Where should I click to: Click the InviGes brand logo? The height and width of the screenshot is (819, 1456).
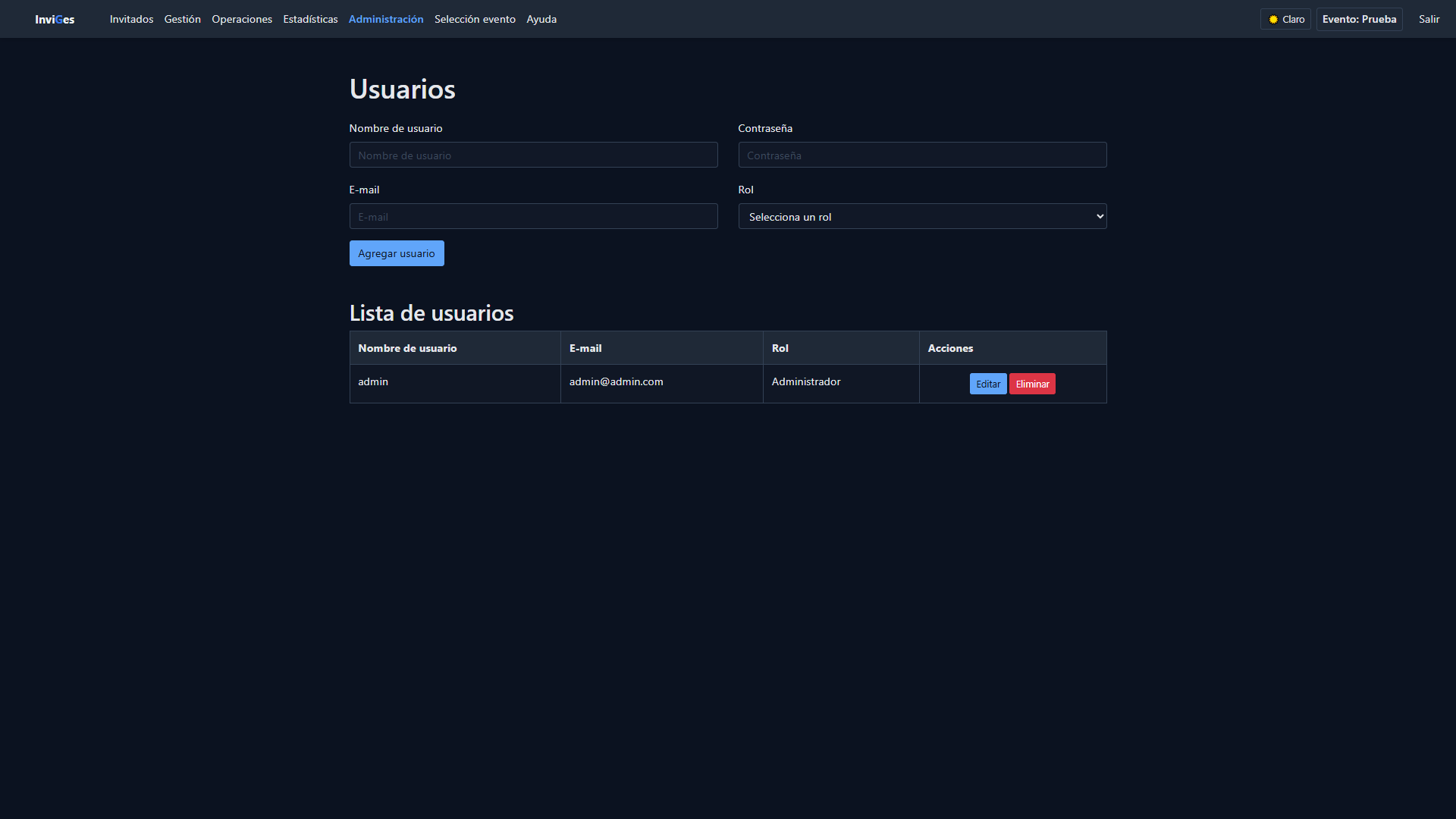[x=55, y=19]
